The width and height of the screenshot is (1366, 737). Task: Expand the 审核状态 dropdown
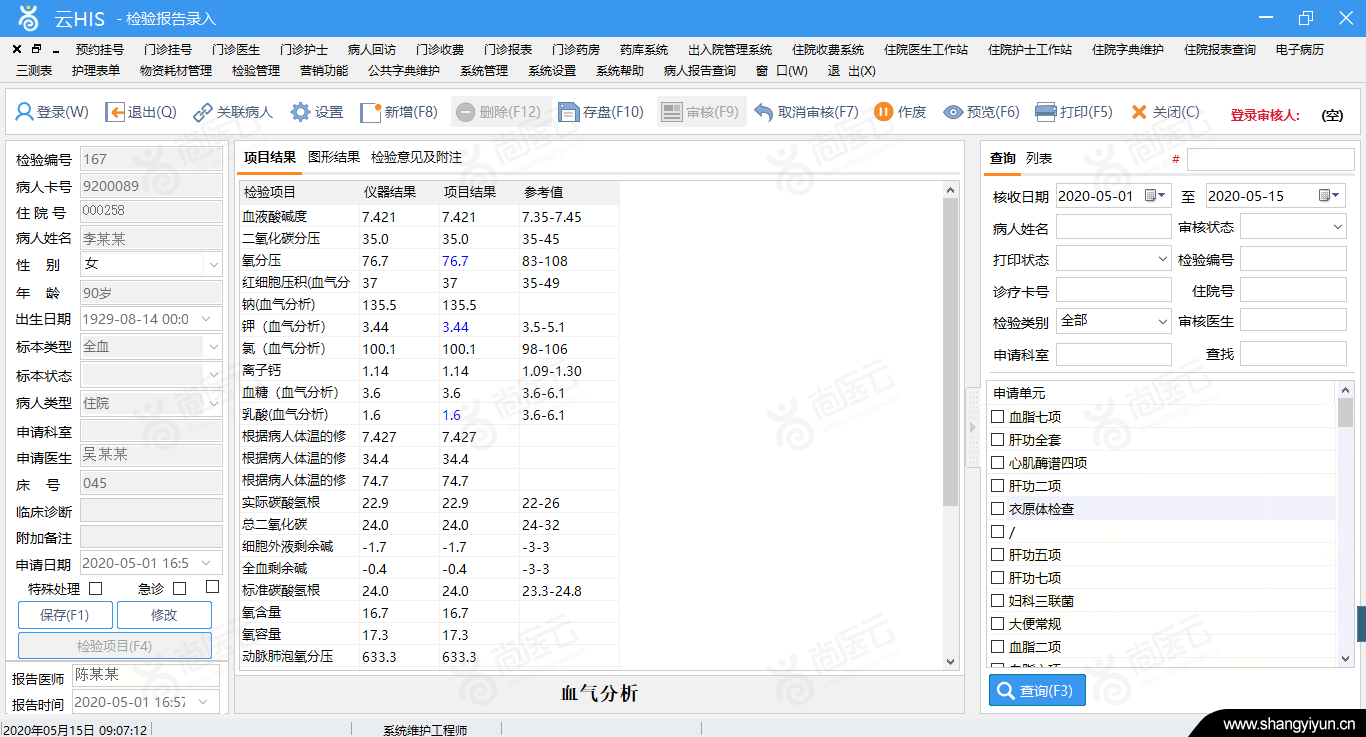(1338, 228)
